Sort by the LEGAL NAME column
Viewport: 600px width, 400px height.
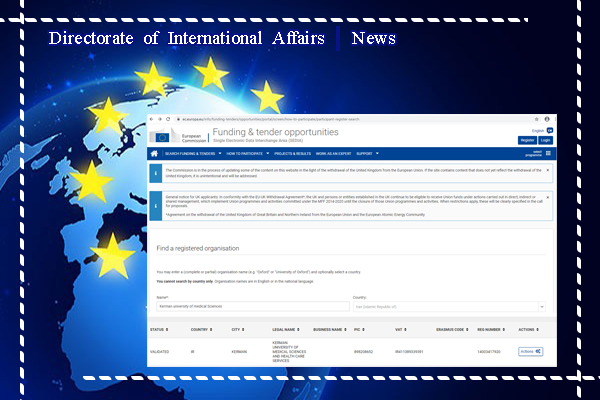coord(286,330)
